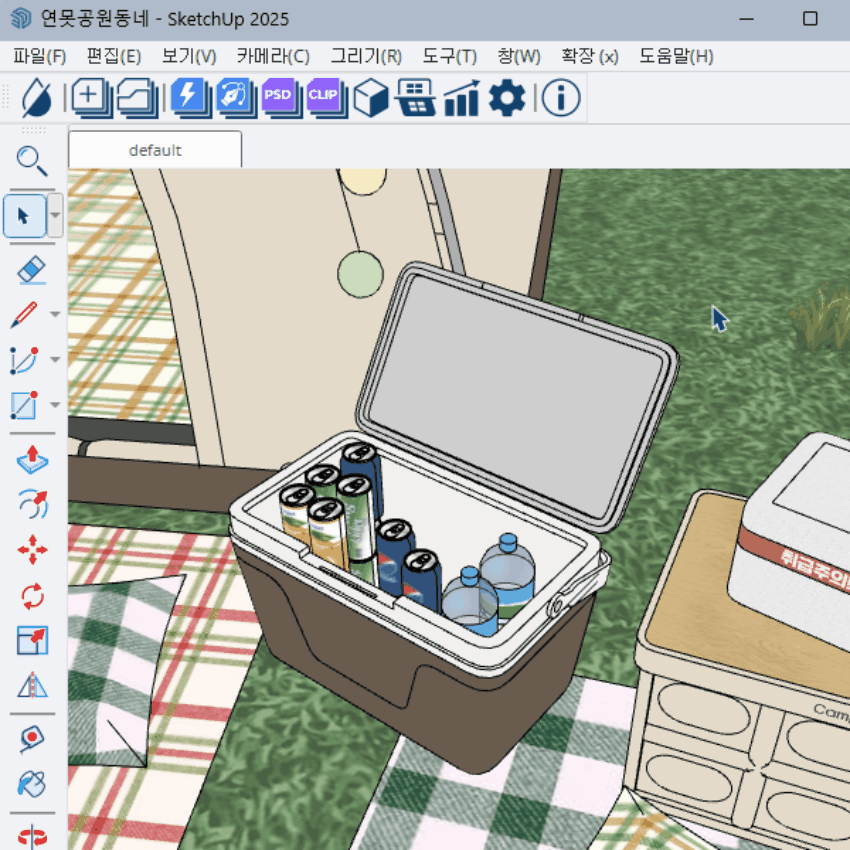This screenshot has width=850, height=850.
Task: Select the Eraser tool
Action: pos(32,269)
